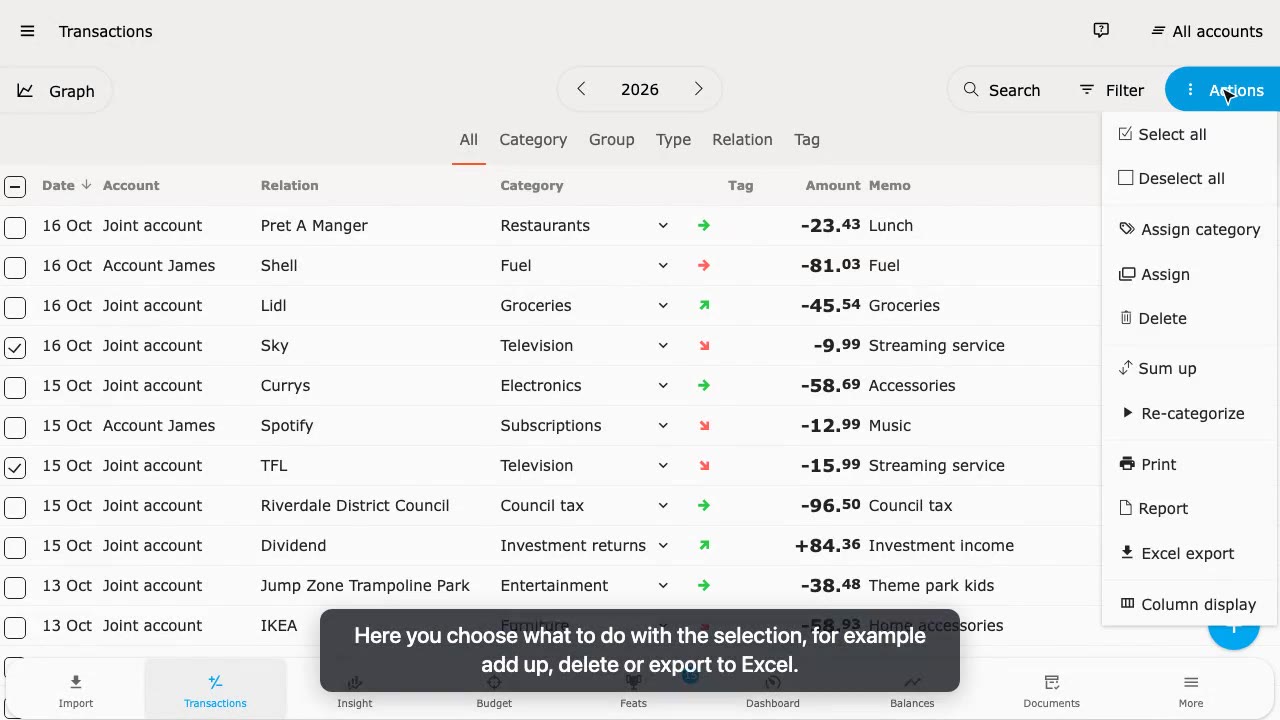Click the Search button
The image size is (1280, 720).
[1001, 90]
